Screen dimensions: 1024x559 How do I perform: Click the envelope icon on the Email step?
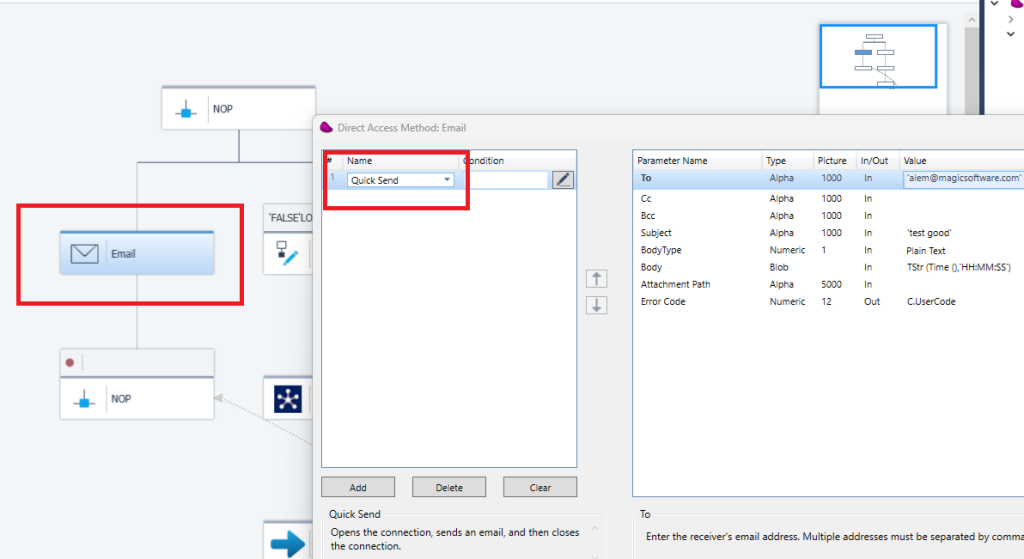click(85, 254)
